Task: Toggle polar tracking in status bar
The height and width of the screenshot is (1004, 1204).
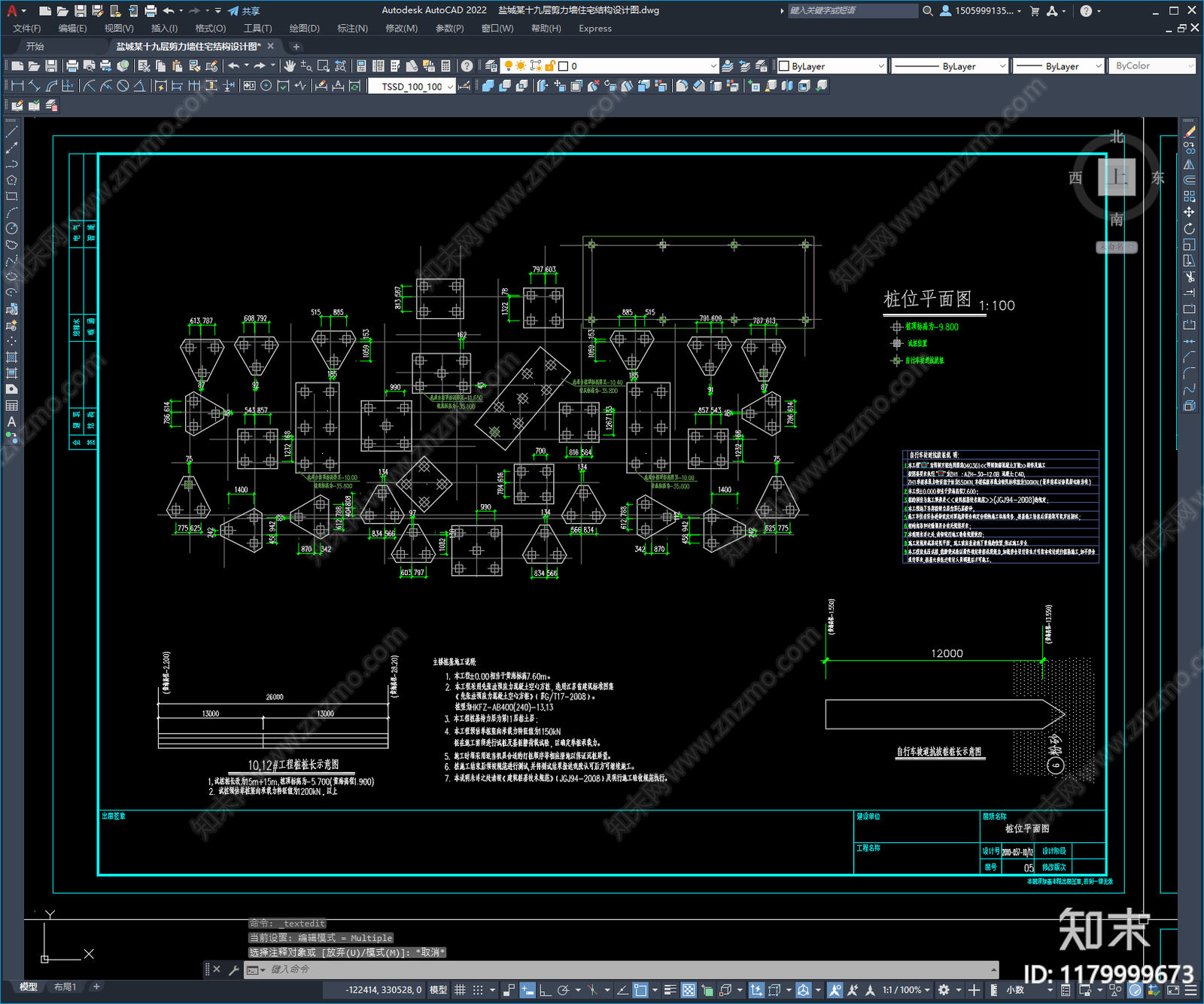Action: coord(563,990)
